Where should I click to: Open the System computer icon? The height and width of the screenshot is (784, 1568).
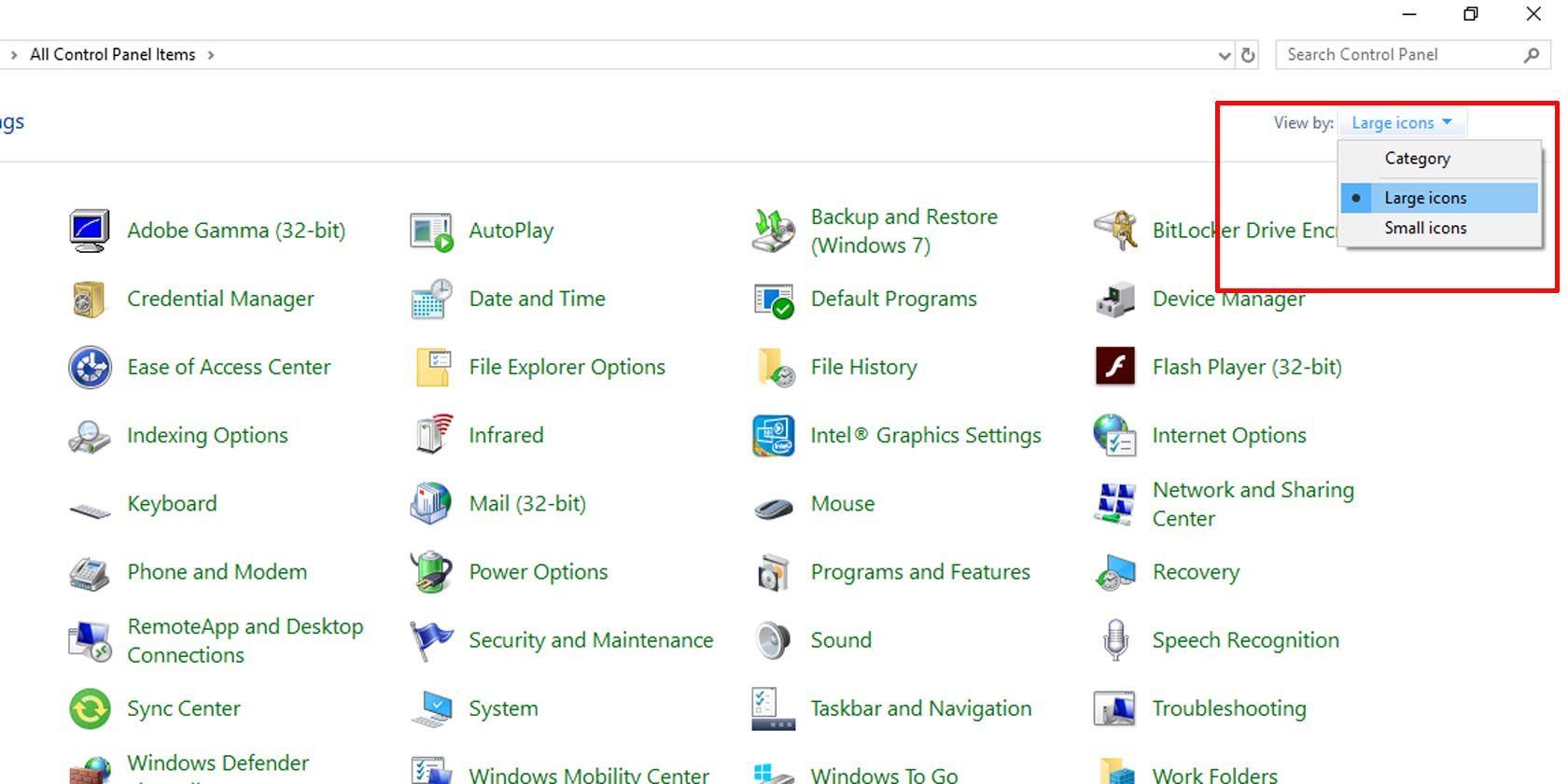coord(431,709)
